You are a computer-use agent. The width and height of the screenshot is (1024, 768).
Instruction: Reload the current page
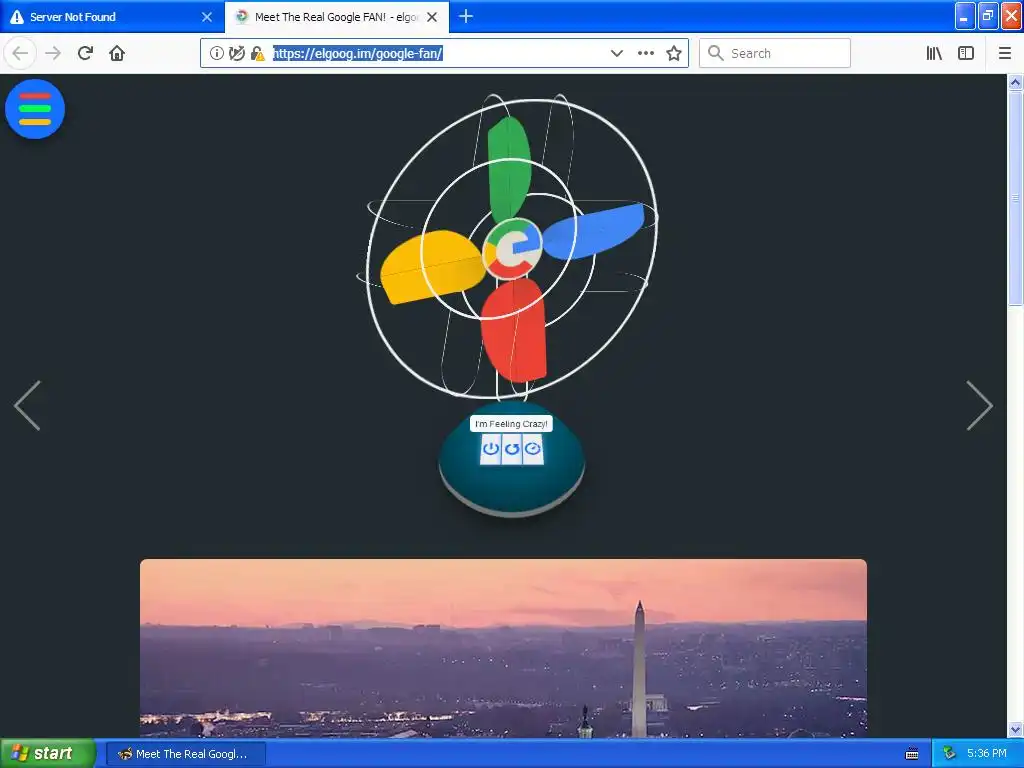(85, 53)
